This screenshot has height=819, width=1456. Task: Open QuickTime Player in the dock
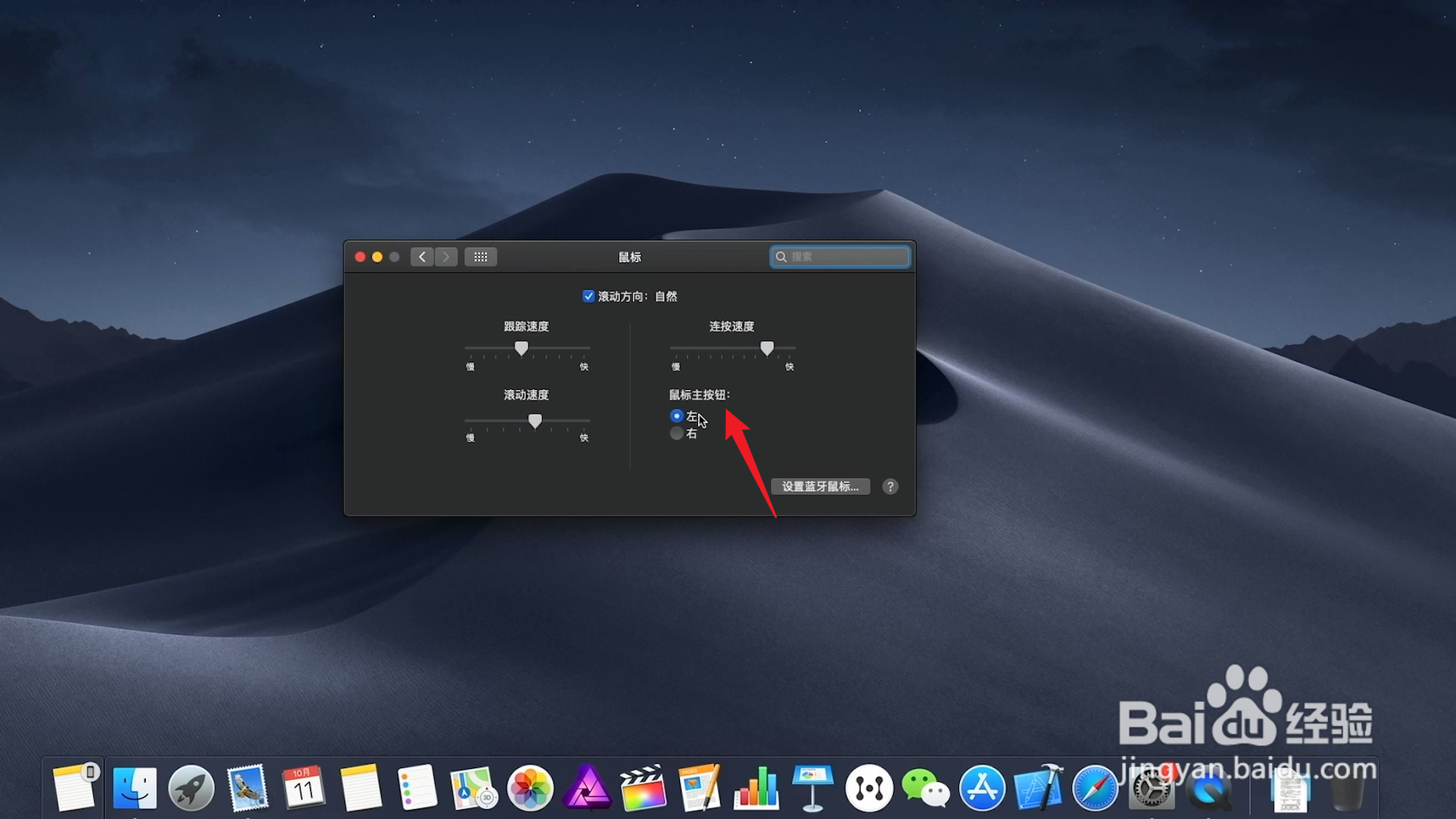point(1208,788)
